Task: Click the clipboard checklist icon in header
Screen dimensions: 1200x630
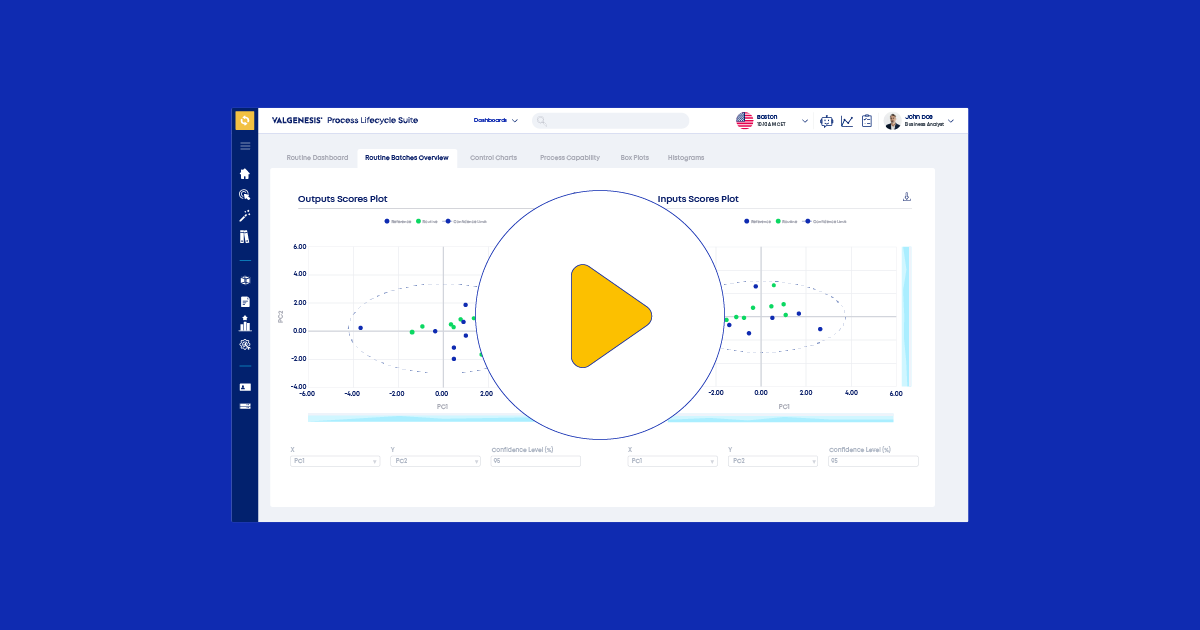Action: pos(867,121)
